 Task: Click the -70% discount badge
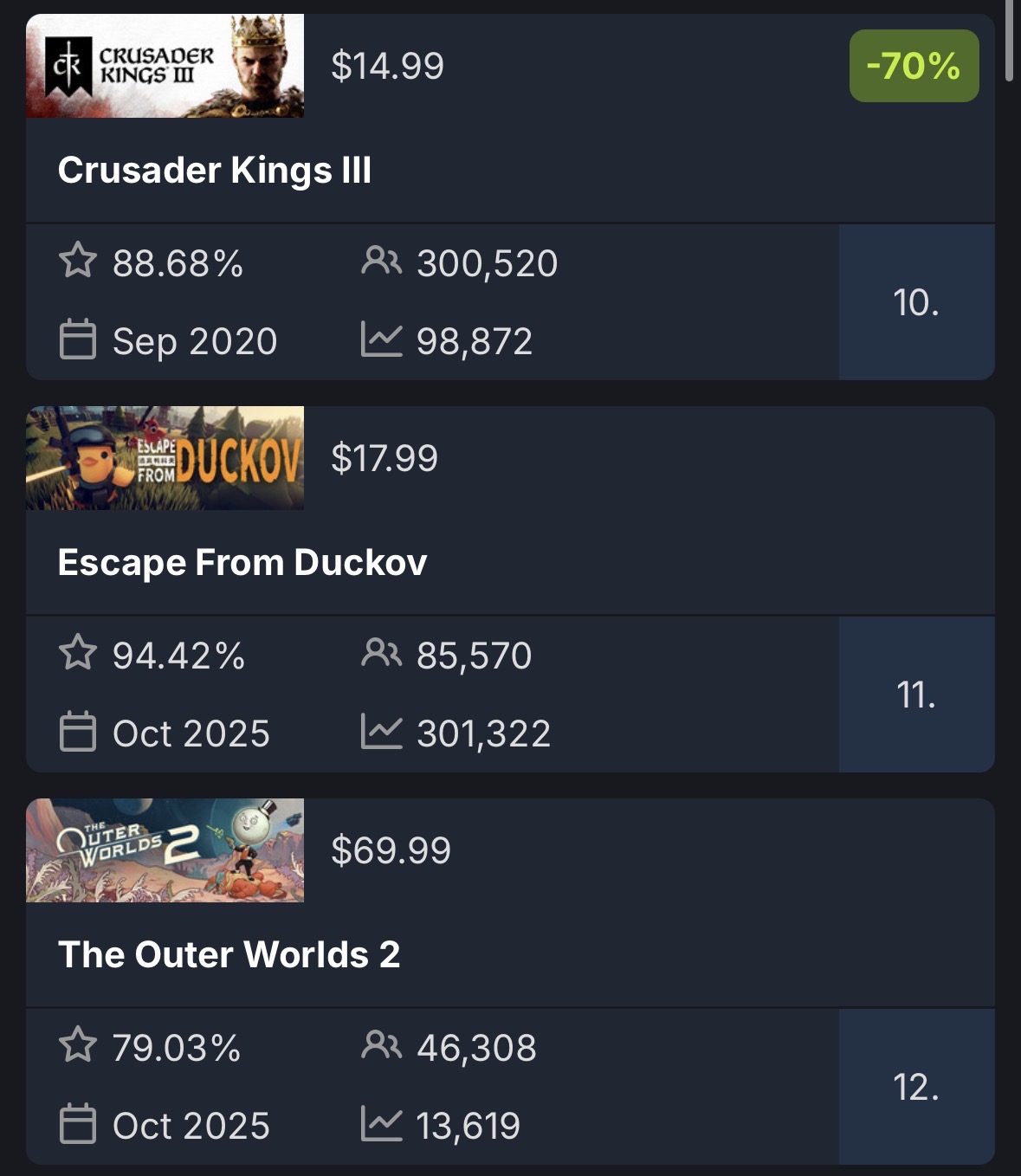tap(914, 66)
